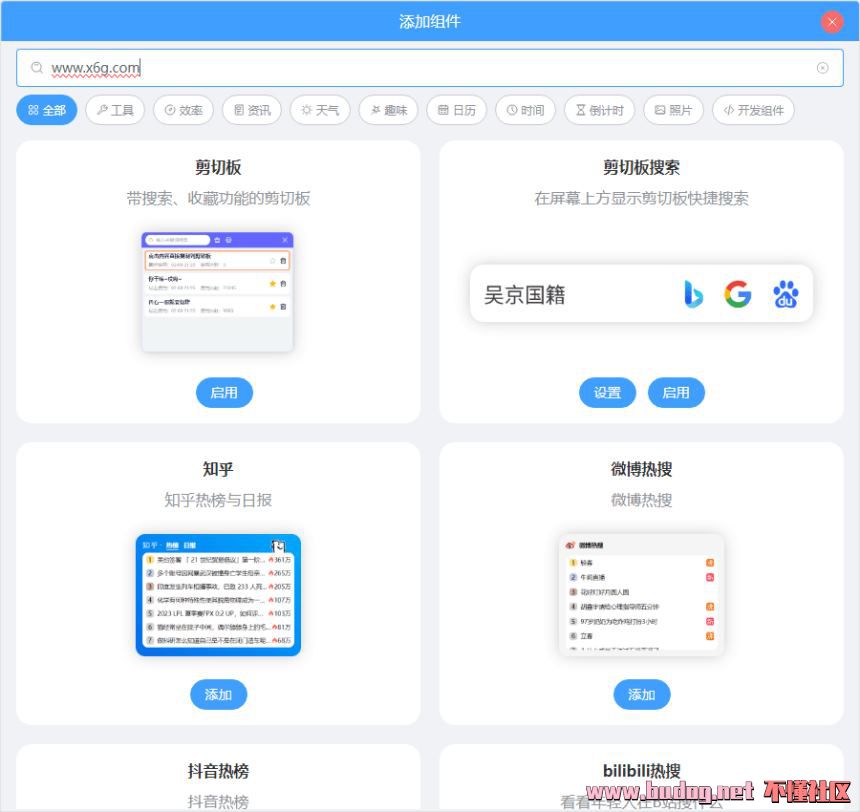Click the 剪切板搜索 card title

tap(642, 167)
